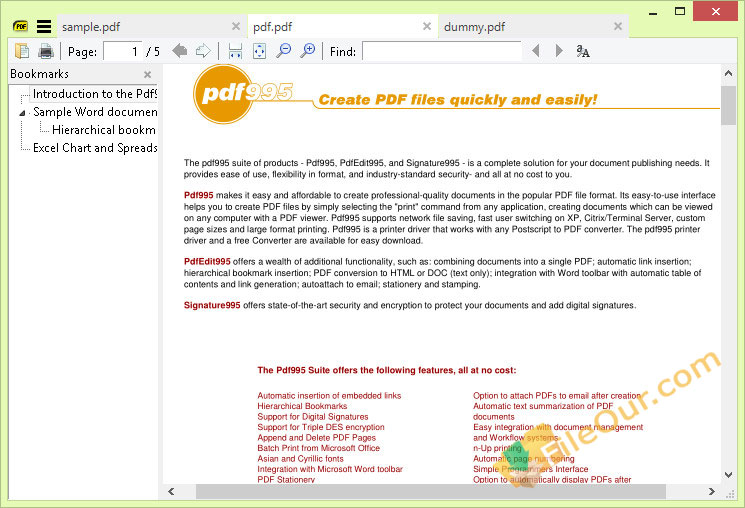This screenshot has height=508, width=745.
Task: Click 'Create PDF files quickly and easily!' heading
Action: coord(458,100)
